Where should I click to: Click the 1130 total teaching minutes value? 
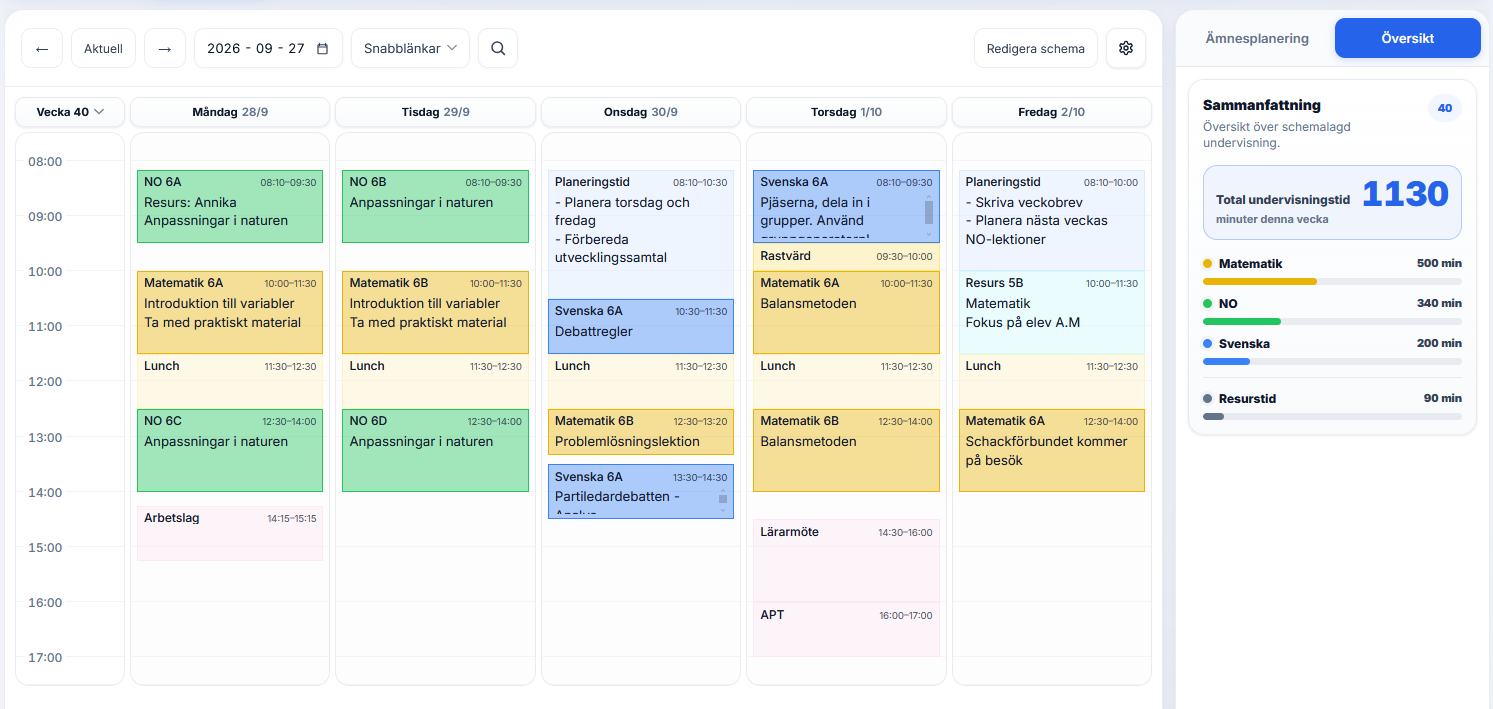1405,194
